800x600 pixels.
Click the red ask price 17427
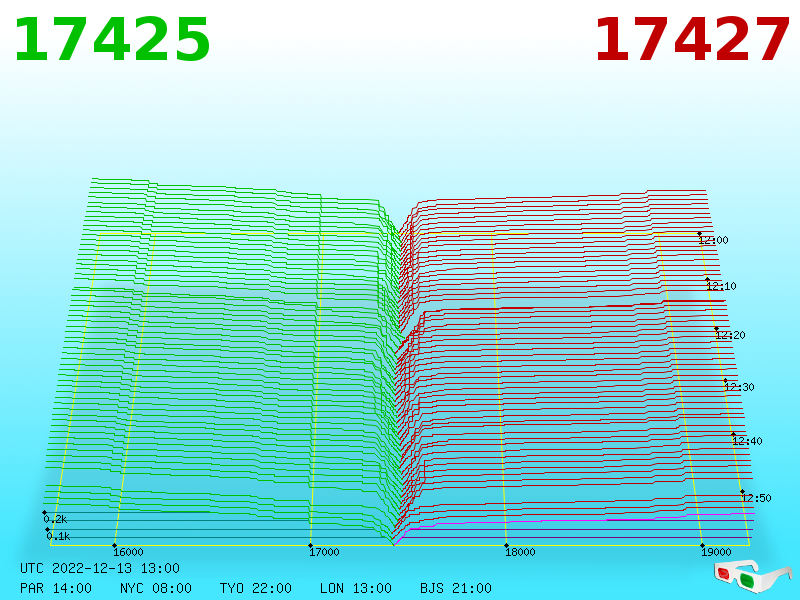click(x=692, y=40)
